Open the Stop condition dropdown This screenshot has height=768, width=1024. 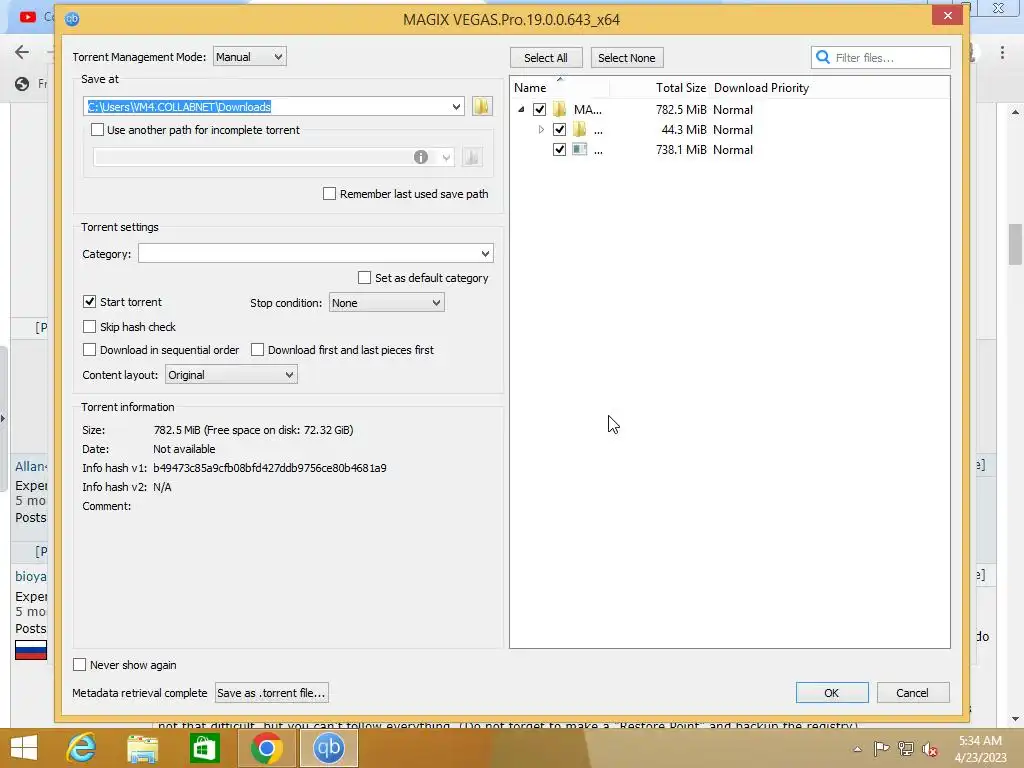(x=387, y=302)
